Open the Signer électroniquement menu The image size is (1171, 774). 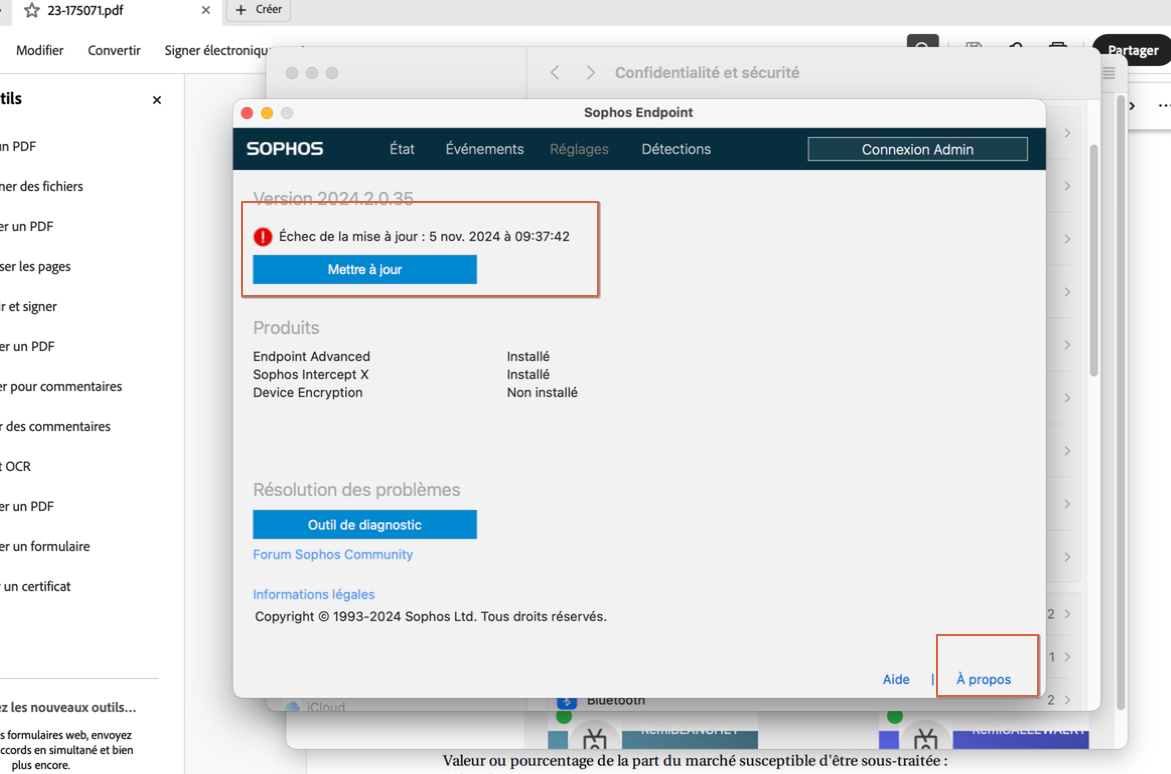(x=216, y=50)
